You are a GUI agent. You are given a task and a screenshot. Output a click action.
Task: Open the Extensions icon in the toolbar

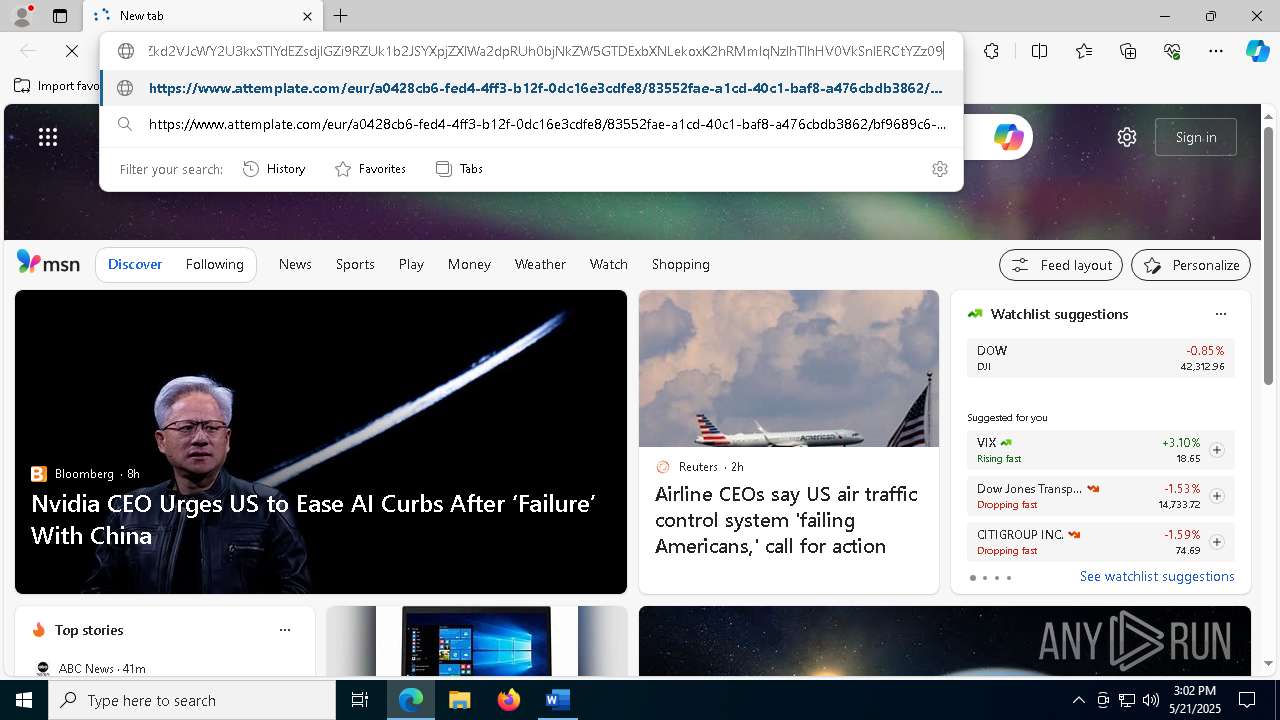point(991,51)
